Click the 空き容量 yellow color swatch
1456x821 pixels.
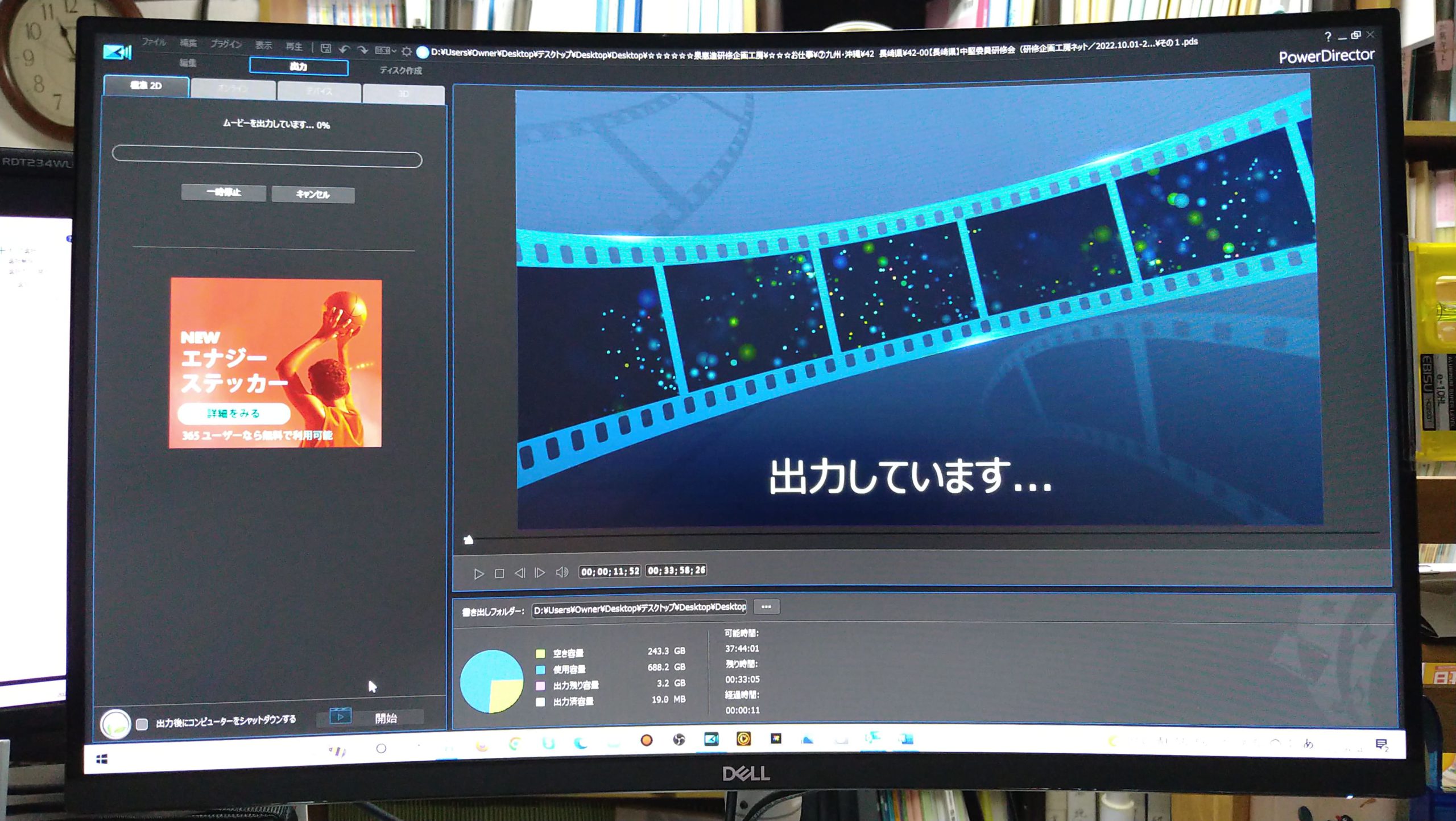click(540, 654)
